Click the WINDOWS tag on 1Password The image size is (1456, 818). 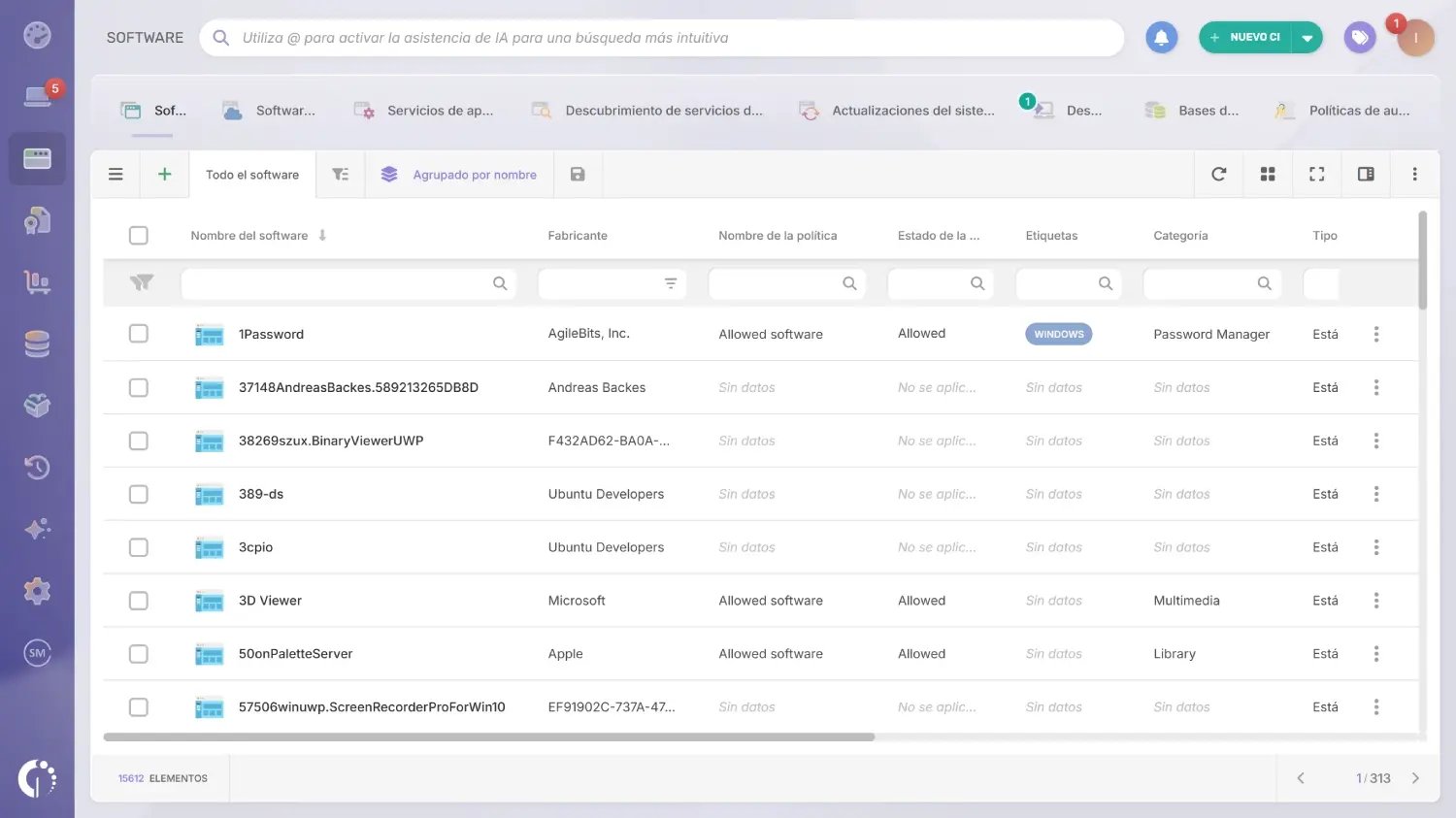(1058, 334)
